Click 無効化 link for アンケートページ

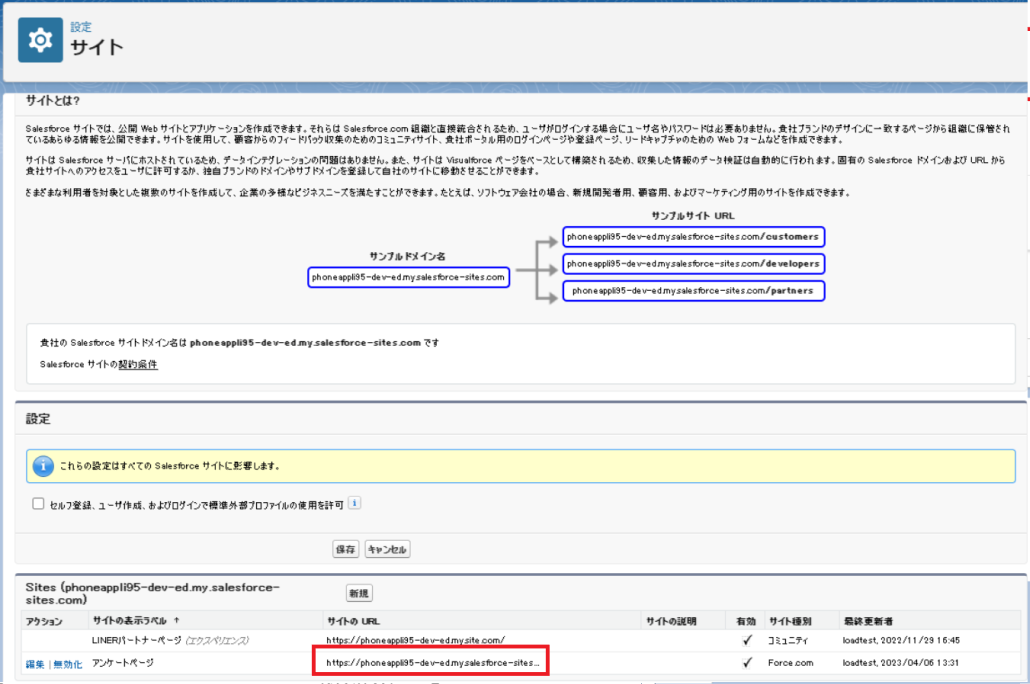[68, 664]
